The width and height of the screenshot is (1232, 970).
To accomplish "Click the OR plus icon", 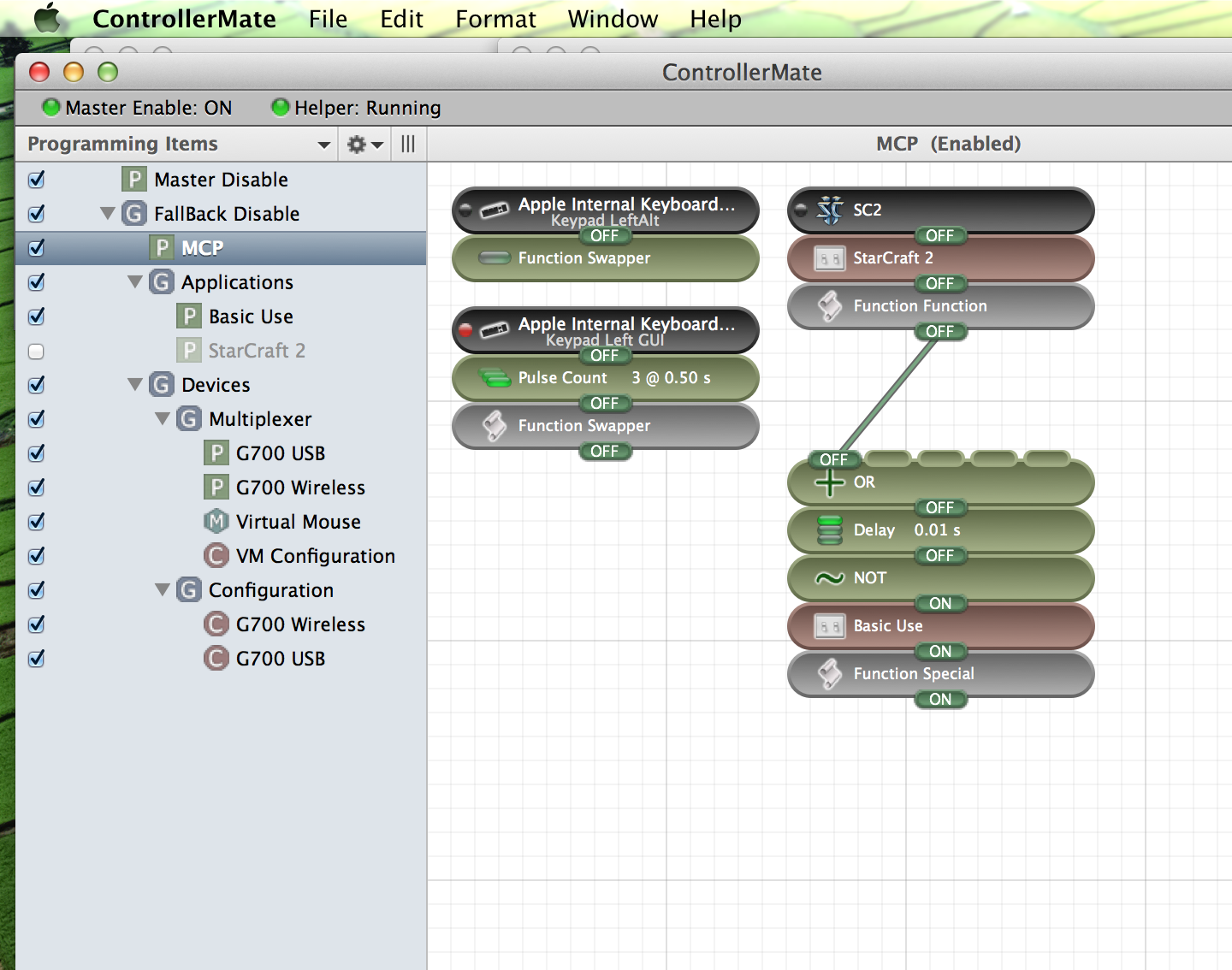I will point(829,482).
